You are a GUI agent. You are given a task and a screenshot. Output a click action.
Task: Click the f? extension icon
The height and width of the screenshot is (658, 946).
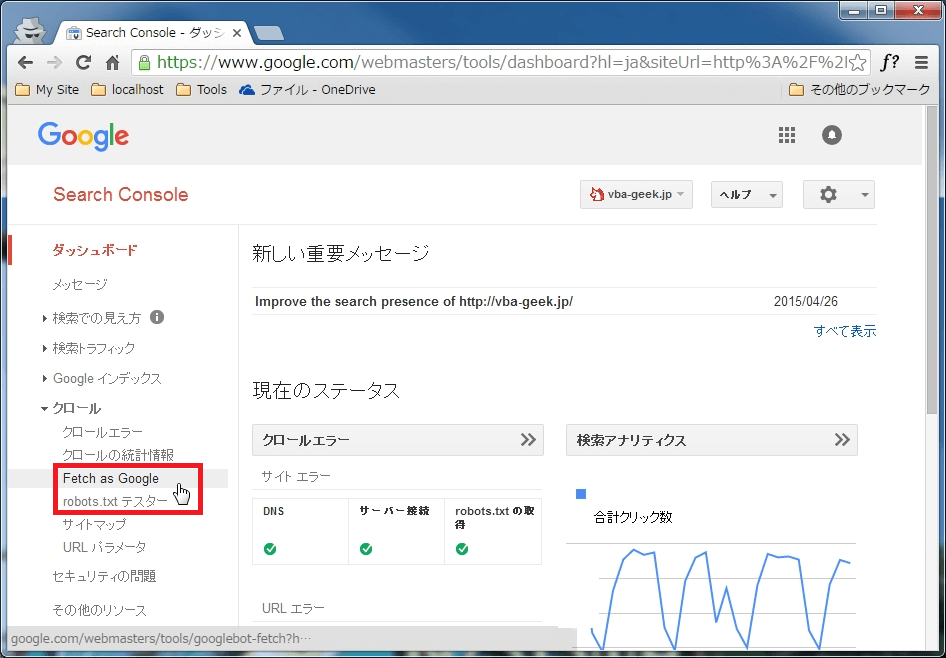point(889,61)
